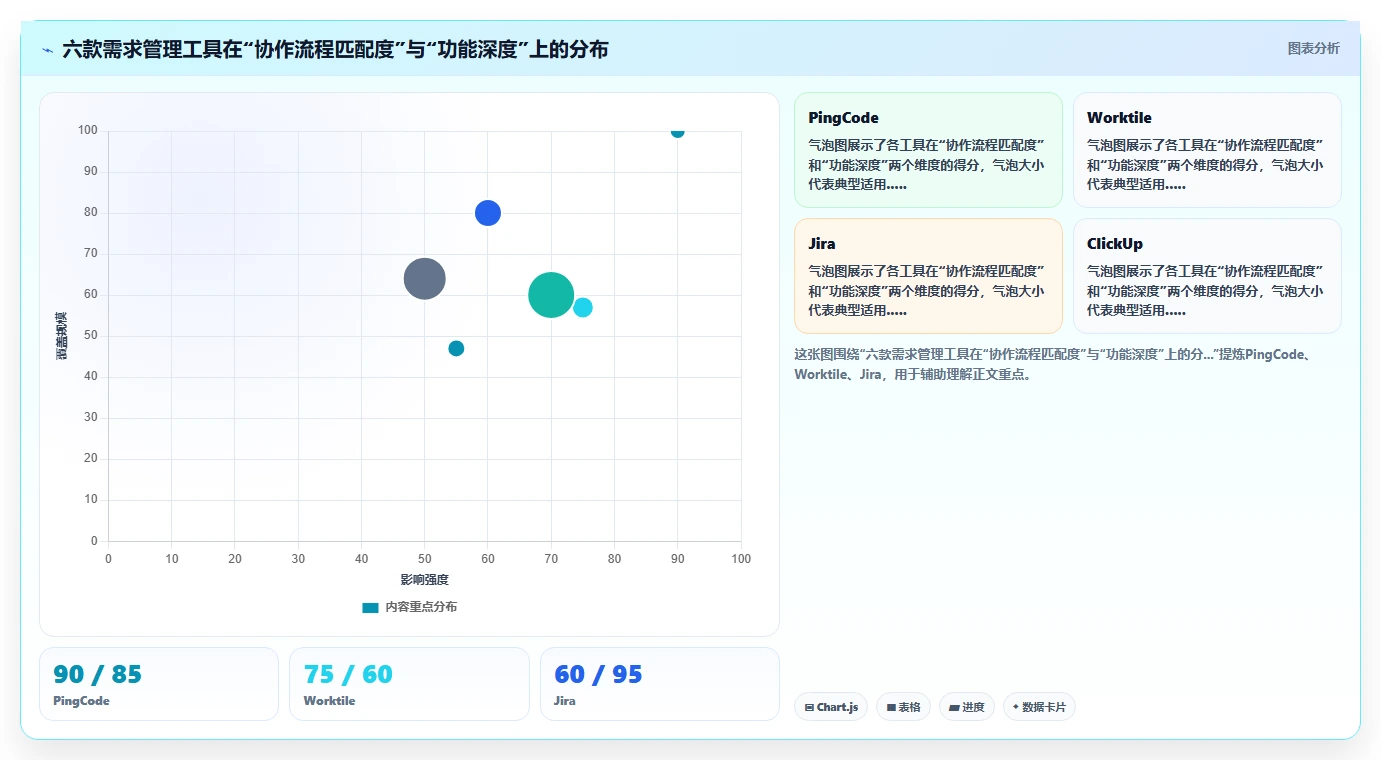This screenshot has width=1381, height=760.
Task: Click the blue bubble at x 60
Action: pos(488,213)
